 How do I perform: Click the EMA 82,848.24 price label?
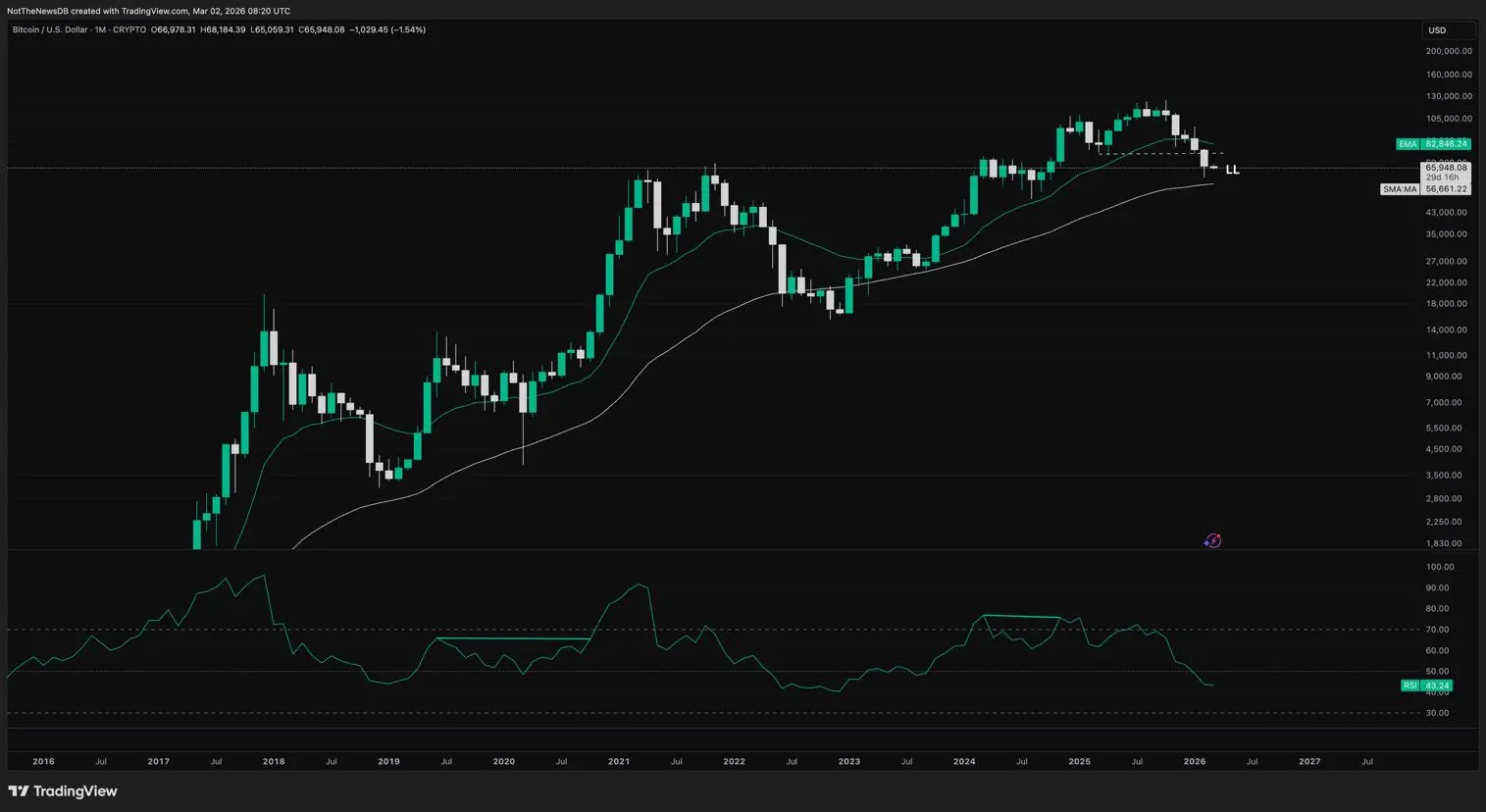[1433, 144]
